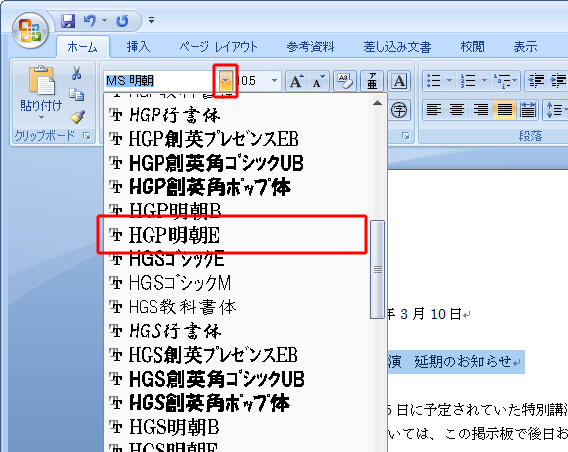Apply a numbered list
This screenshot has height=452, width=568.
(468, 81)
